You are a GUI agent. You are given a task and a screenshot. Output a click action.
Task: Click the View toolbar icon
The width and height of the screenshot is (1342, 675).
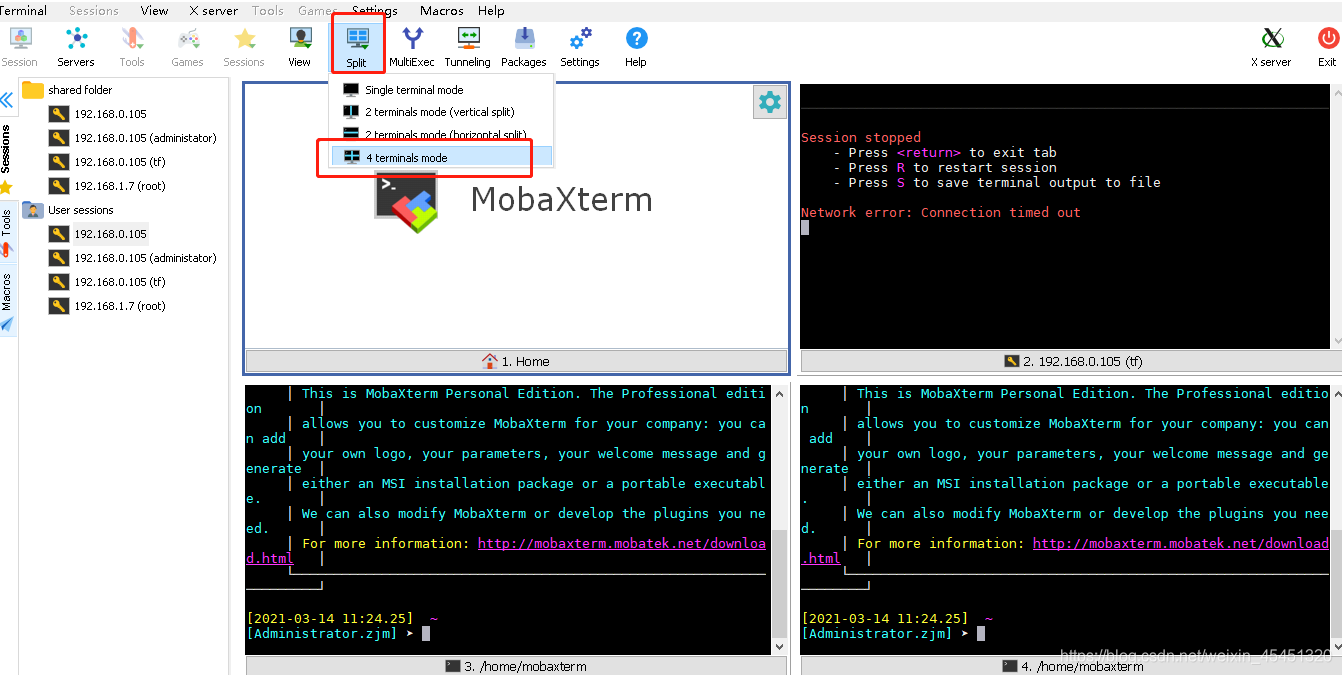(x=300, y=46)
